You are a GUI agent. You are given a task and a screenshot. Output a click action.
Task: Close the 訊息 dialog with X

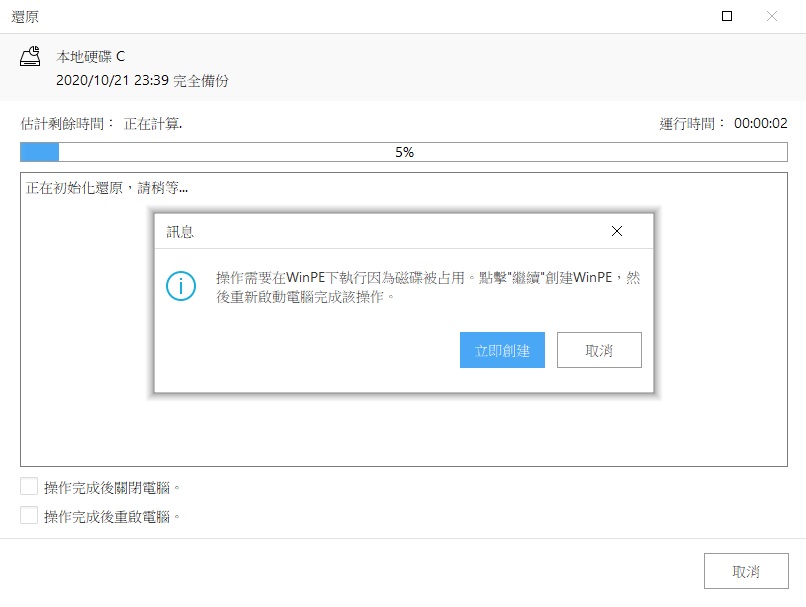(x=617, y=231)
